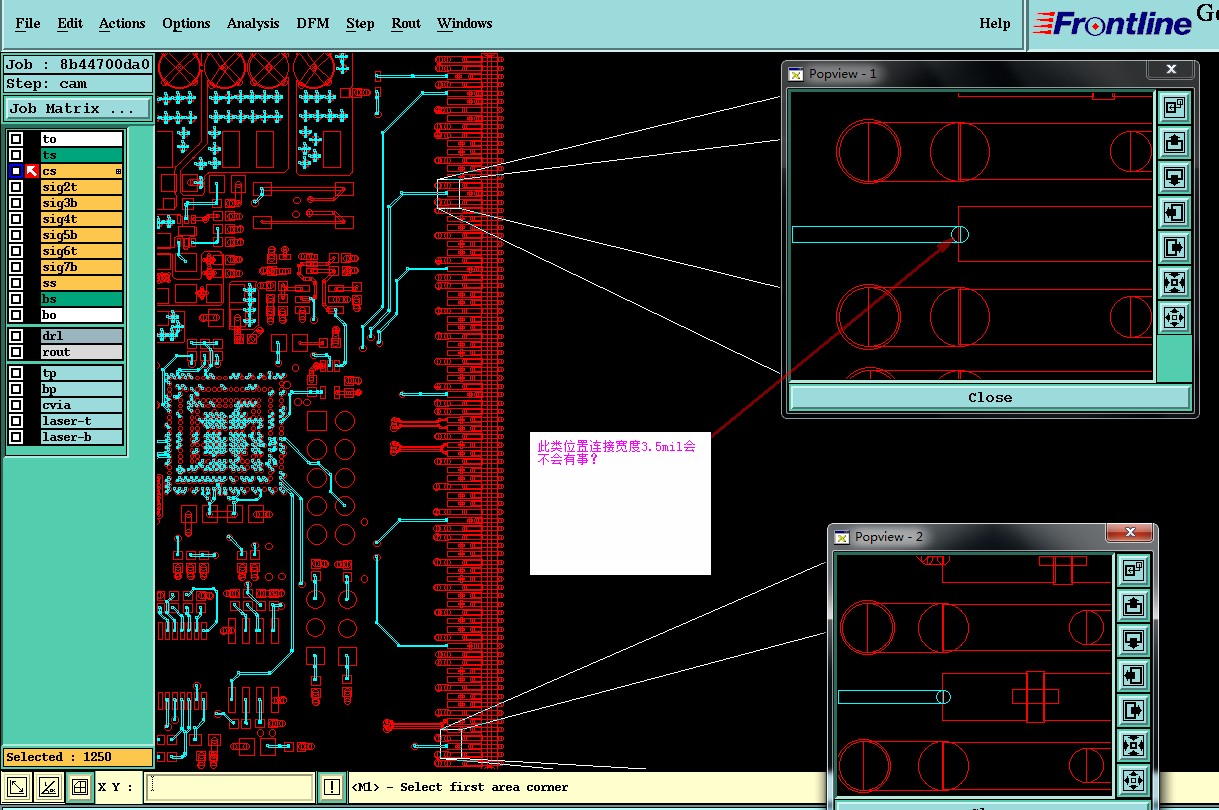Screen dimensions: 1219x810
Task: Select layer name tp
Action: [81, 373]
